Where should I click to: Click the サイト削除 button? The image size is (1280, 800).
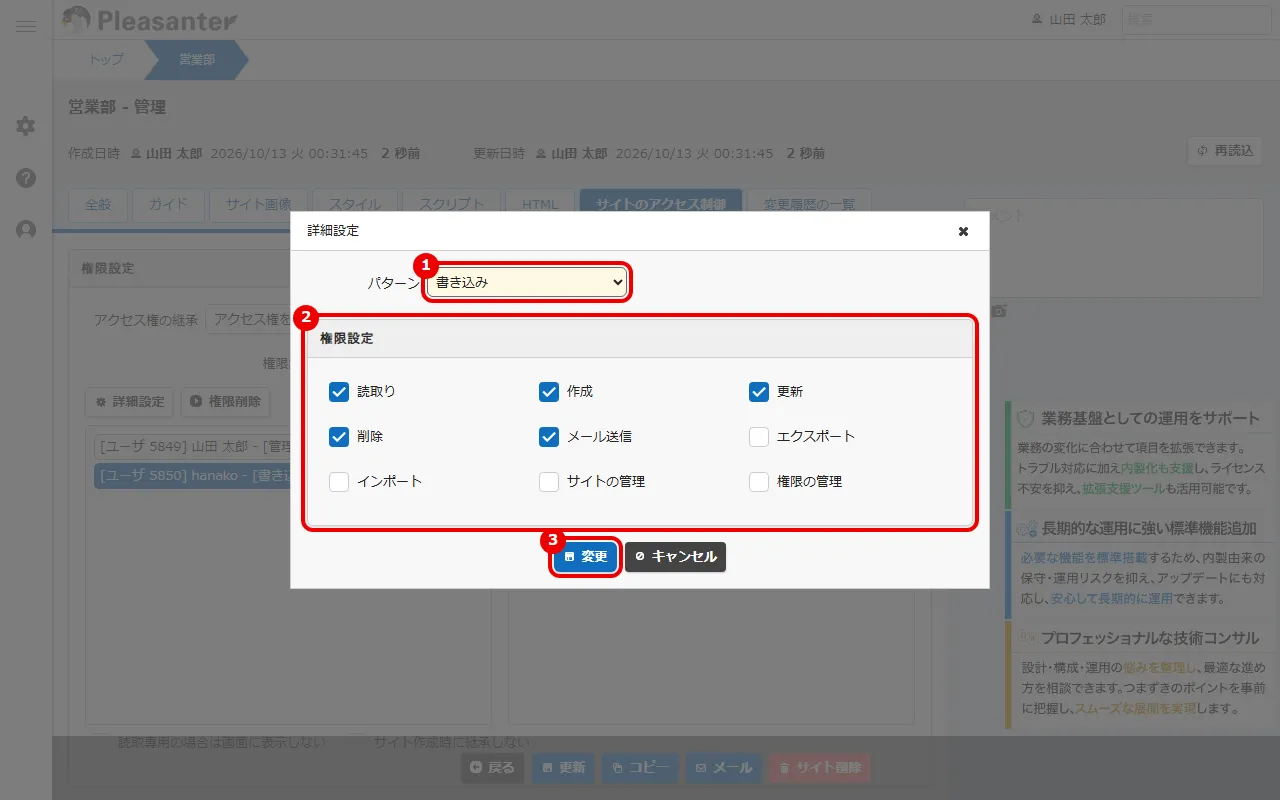click(x=819, y=768)
